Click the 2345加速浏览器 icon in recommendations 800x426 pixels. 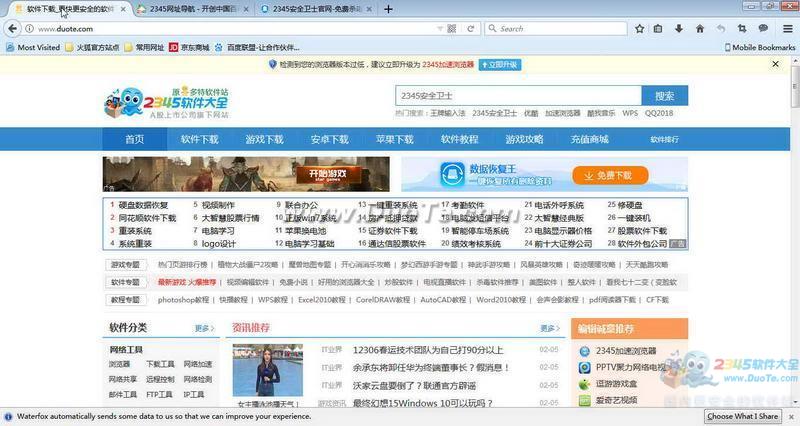pyautogui.click(x=585, y=351)
